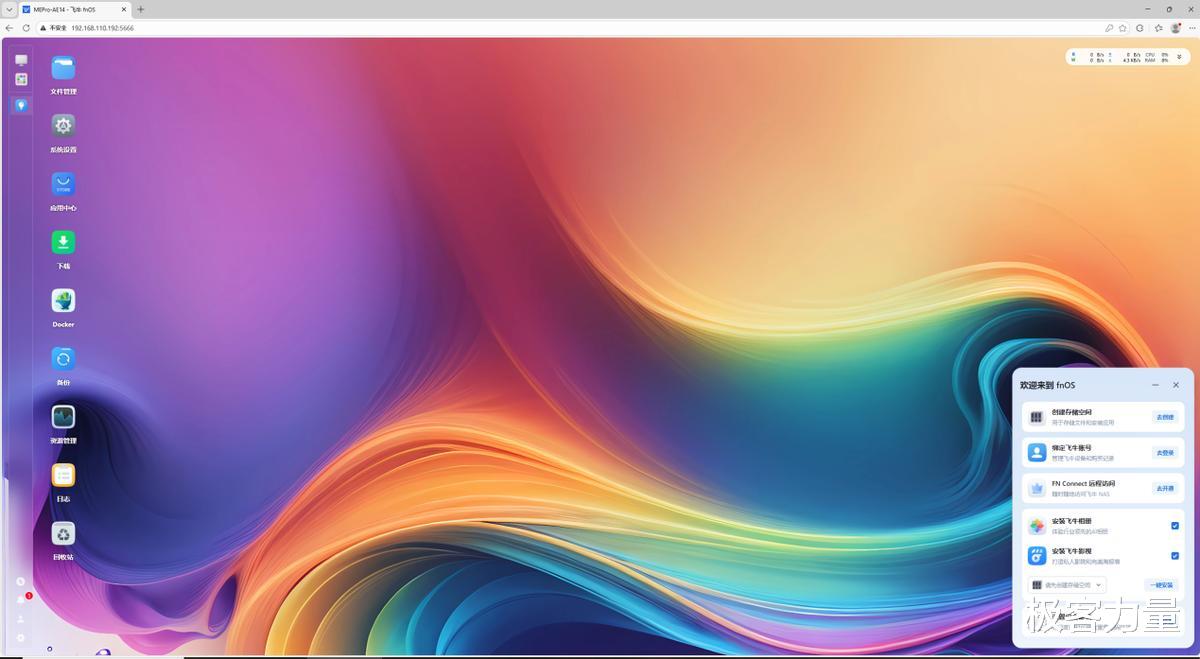Launch the Docker desktop icon
Viewport: 1200px width, 659px height.
63,300
